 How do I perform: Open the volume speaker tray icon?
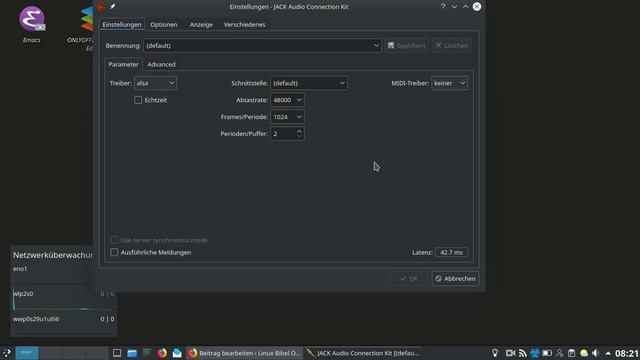click(596, 353)
